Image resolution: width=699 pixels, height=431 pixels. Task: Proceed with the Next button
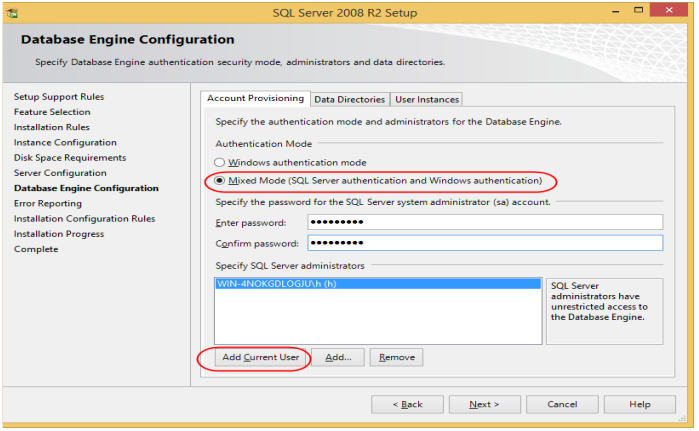[x=485, y=404]
